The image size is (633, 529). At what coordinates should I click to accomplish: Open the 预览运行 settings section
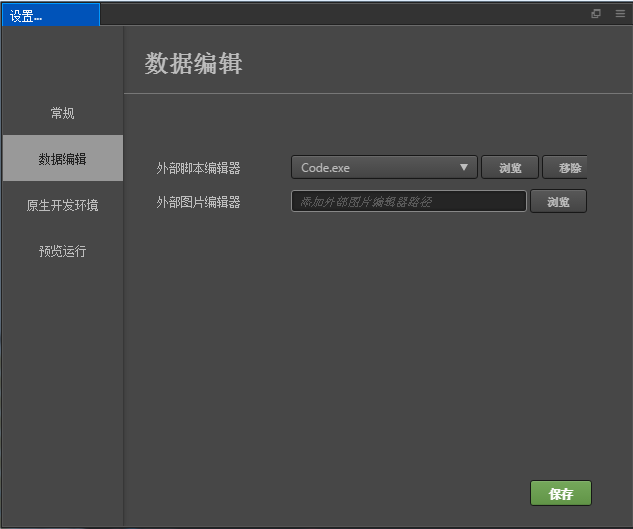pyautogui.click(x=63, y=251)
